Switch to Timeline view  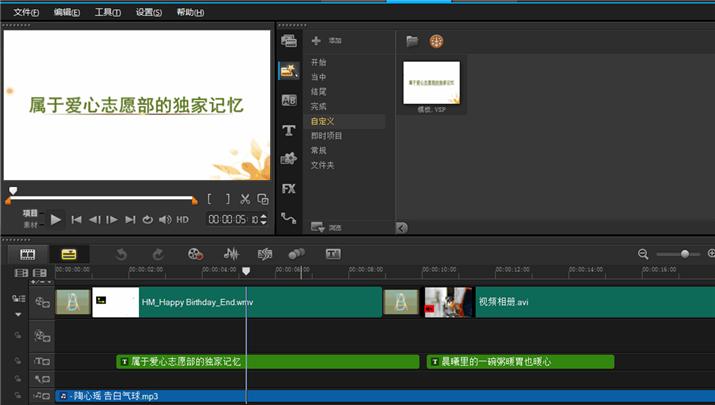tap(69, 254)
